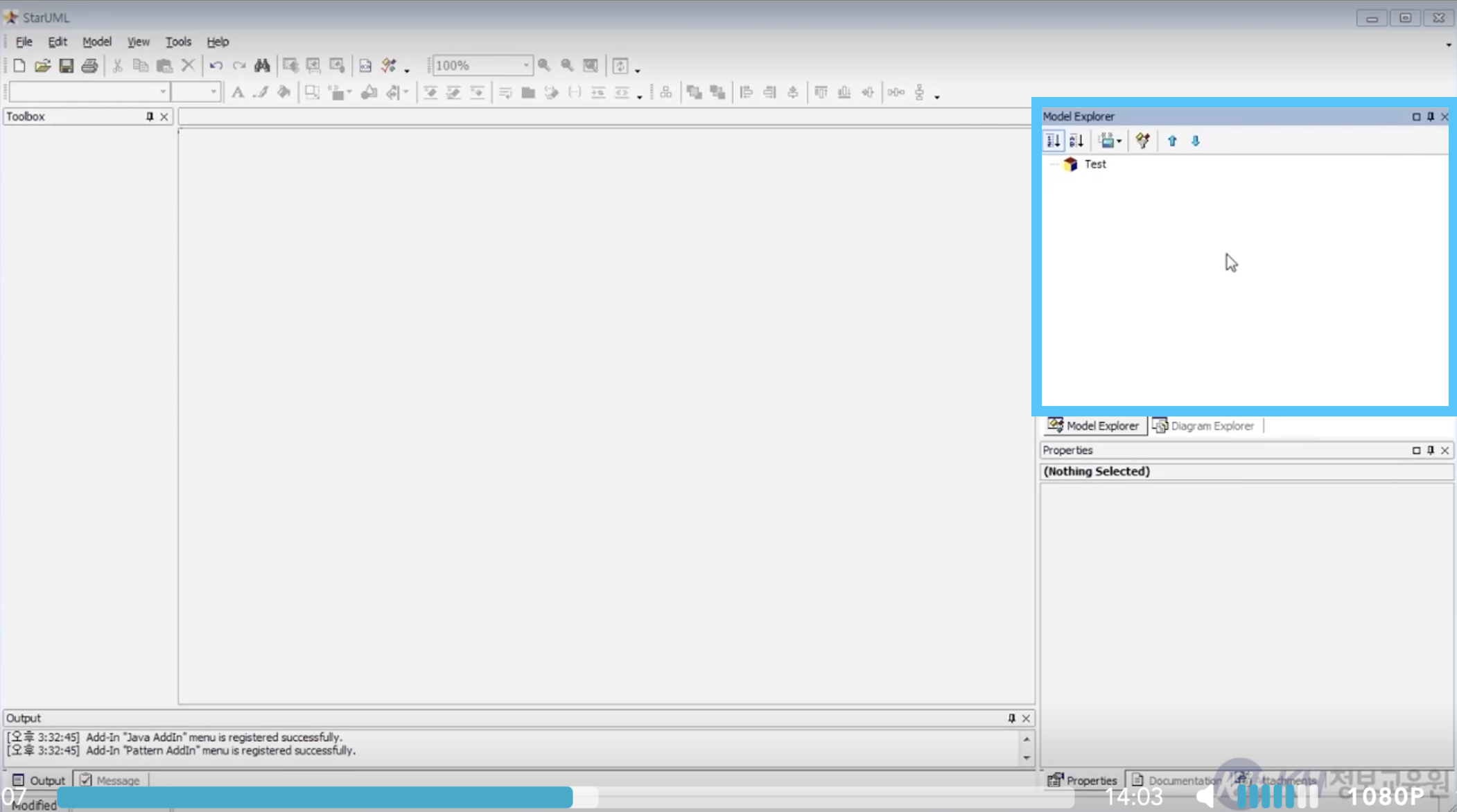Viewport: 1457px width, 812px height.
Task: Move element down with blue arrow
Action: 1196,141
